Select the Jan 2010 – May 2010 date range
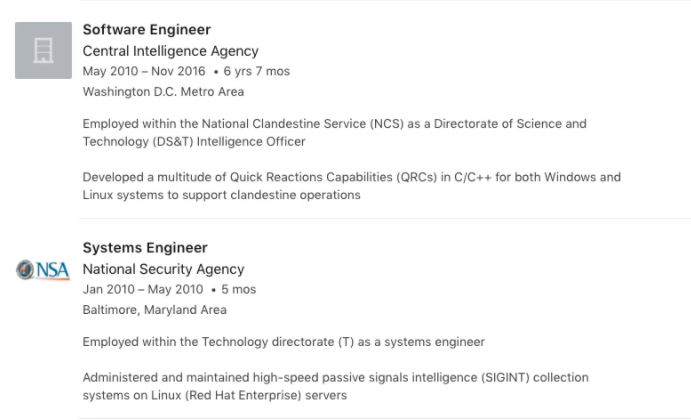The height and width of the screenshot is (420, 691). point(143,289)
